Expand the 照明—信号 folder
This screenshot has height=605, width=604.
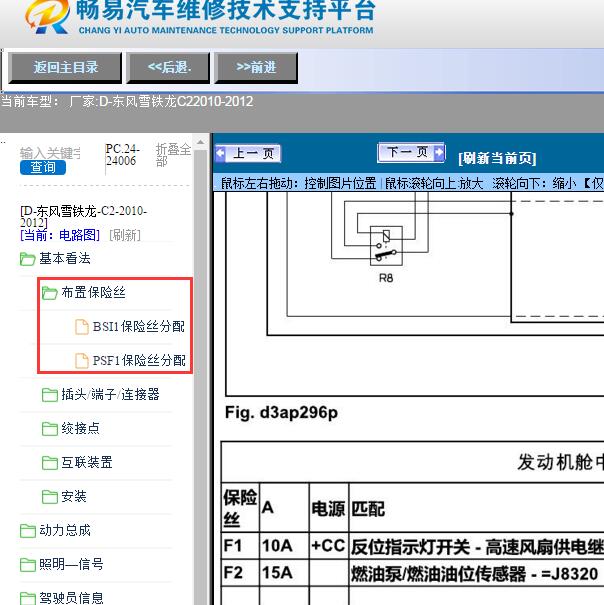coord(71,564)
